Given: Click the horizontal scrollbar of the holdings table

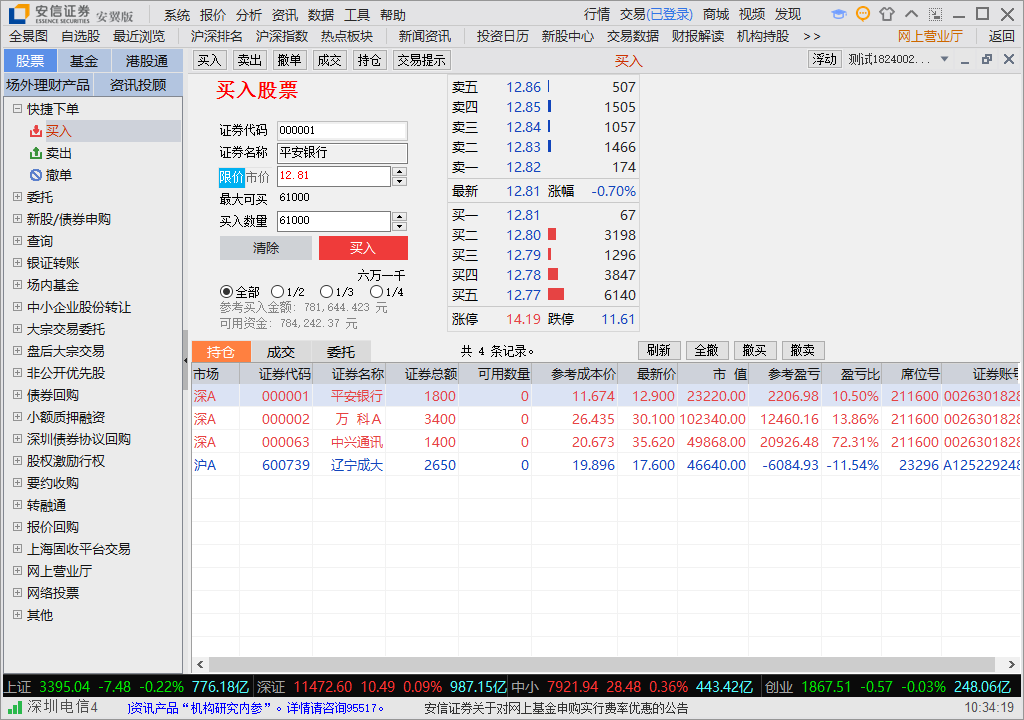Looking at the screenshot, I should click(x=601, y=664).
